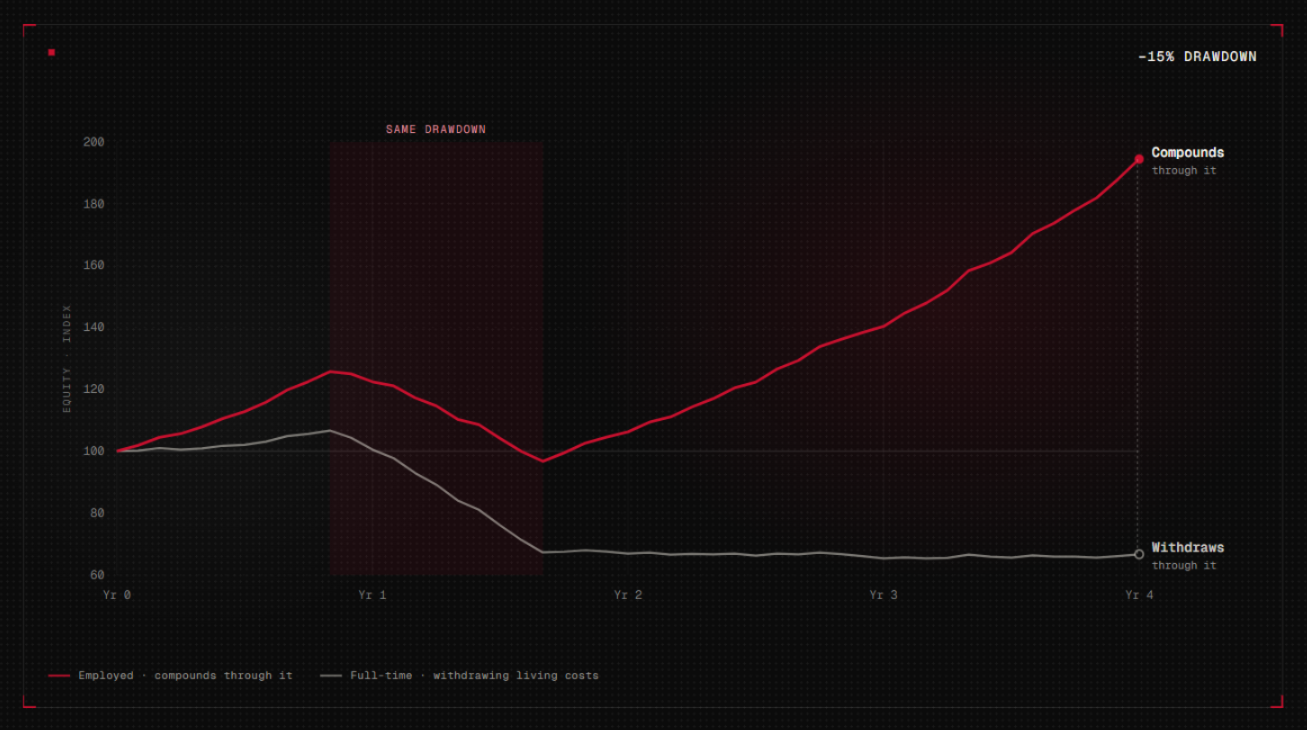Screen dimensions: 1307x730
Task: Click x-axis label "Yr 2"
Action: tap(628, 595)
